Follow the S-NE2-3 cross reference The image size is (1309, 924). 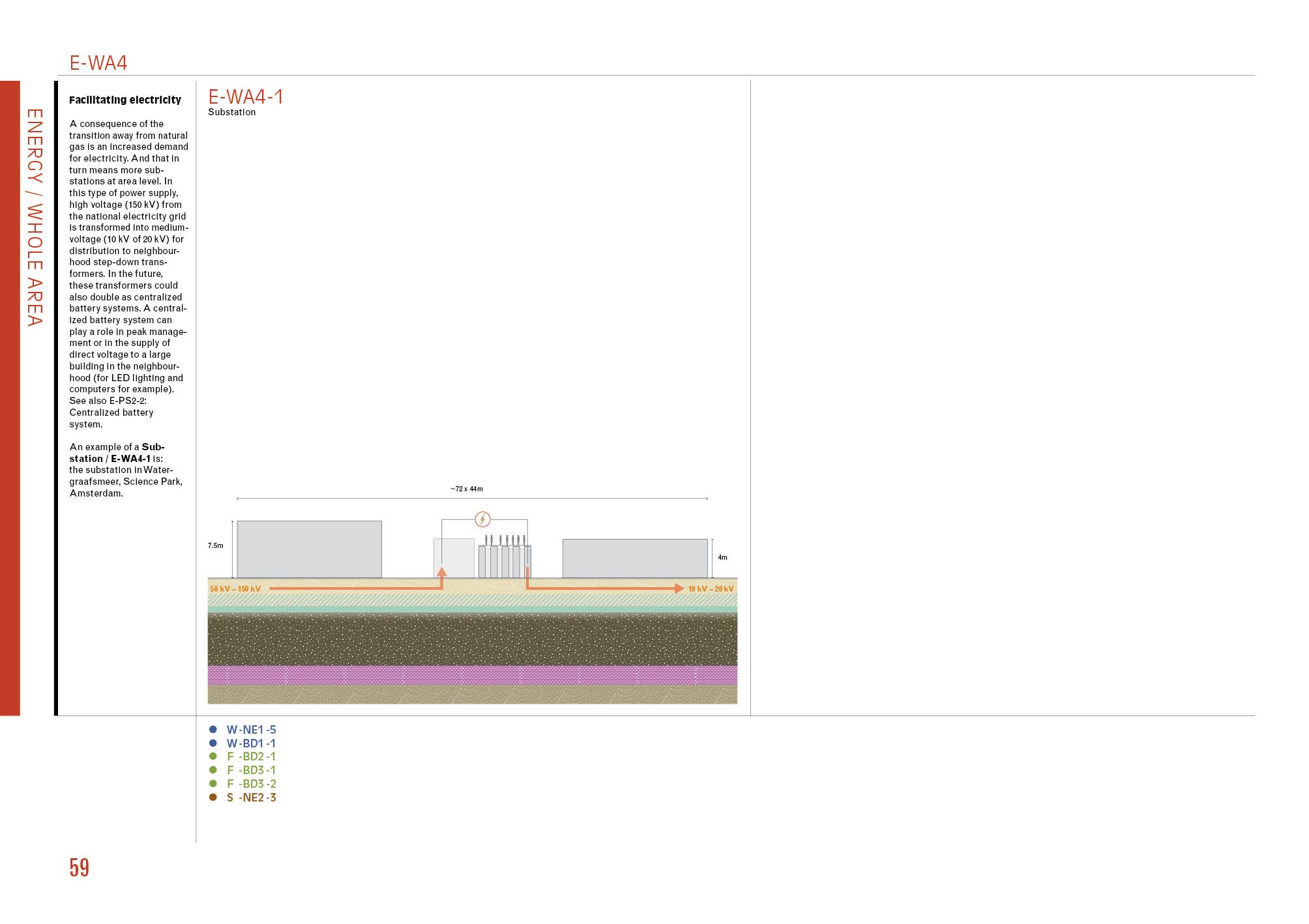click(251, 798)
